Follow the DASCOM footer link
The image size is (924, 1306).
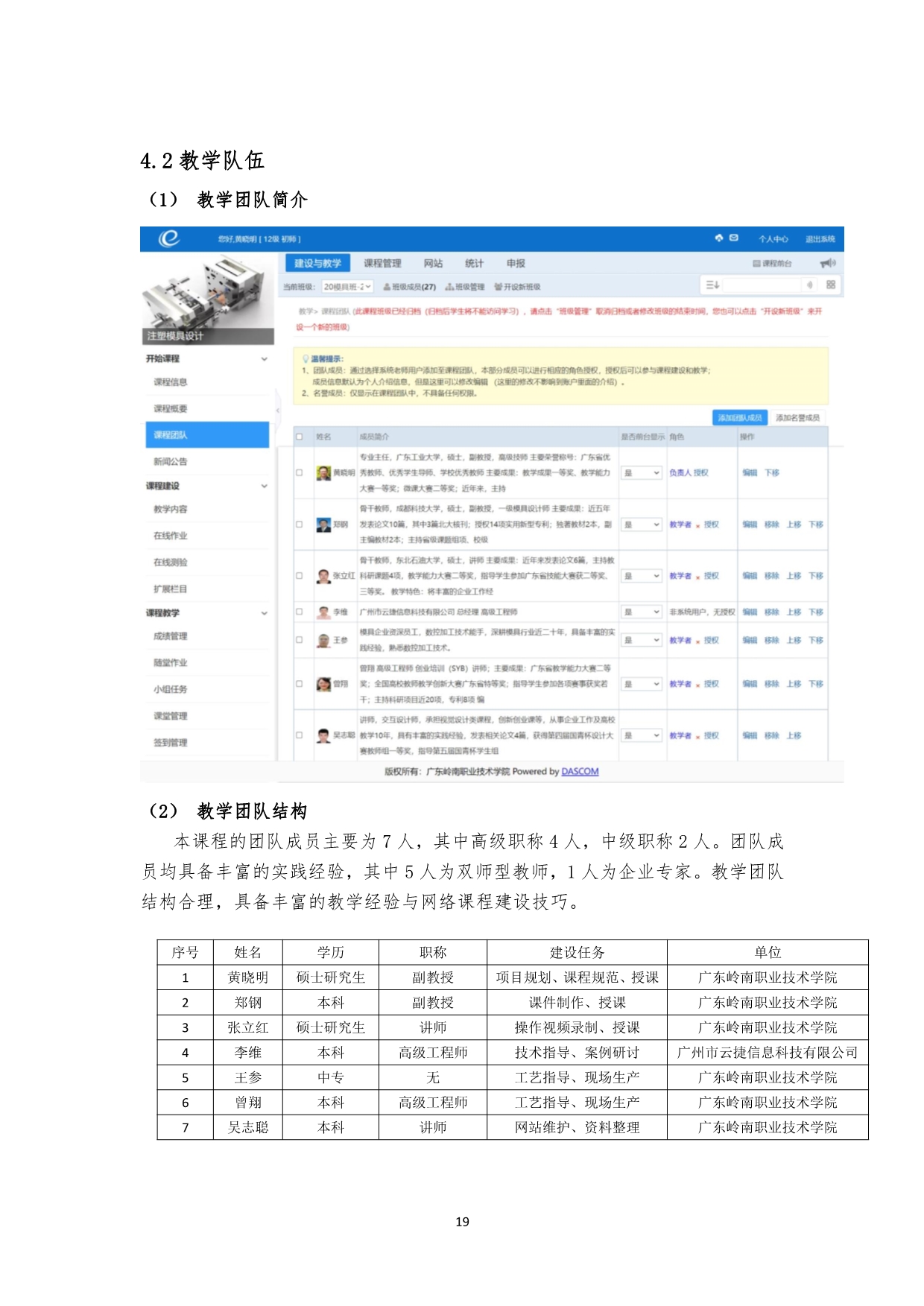(580, 772)
